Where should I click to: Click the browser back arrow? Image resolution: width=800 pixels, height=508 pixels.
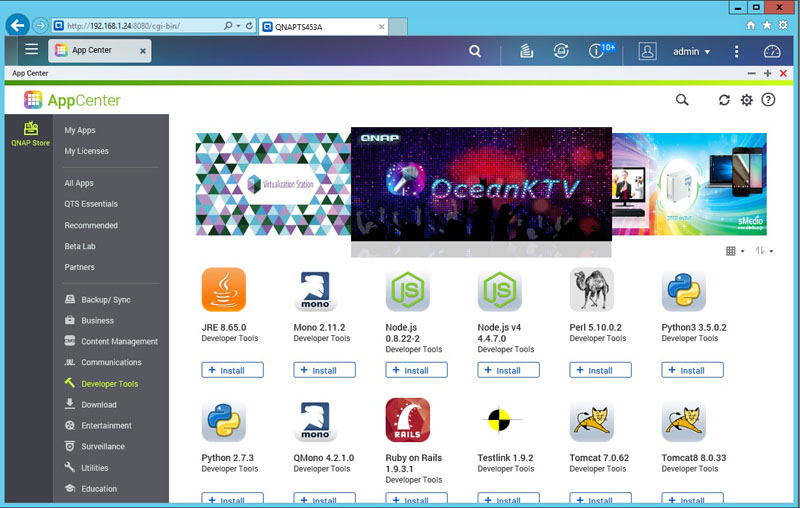17,25
